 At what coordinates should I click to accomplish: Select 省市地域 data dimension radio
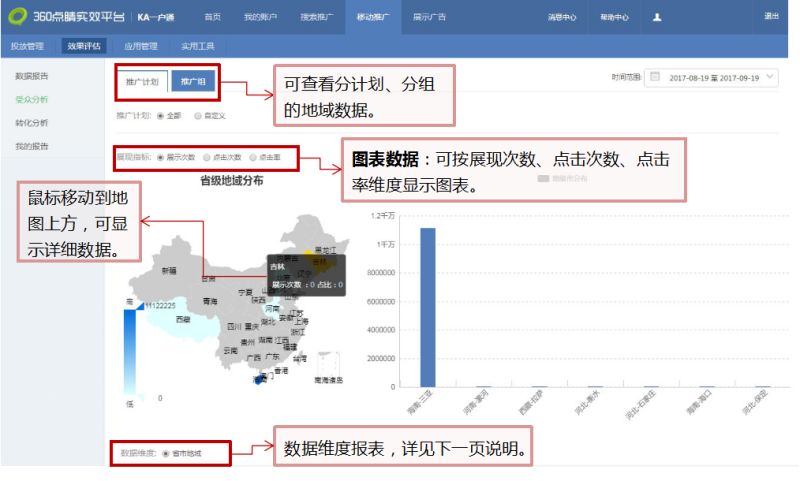(165, 453)
